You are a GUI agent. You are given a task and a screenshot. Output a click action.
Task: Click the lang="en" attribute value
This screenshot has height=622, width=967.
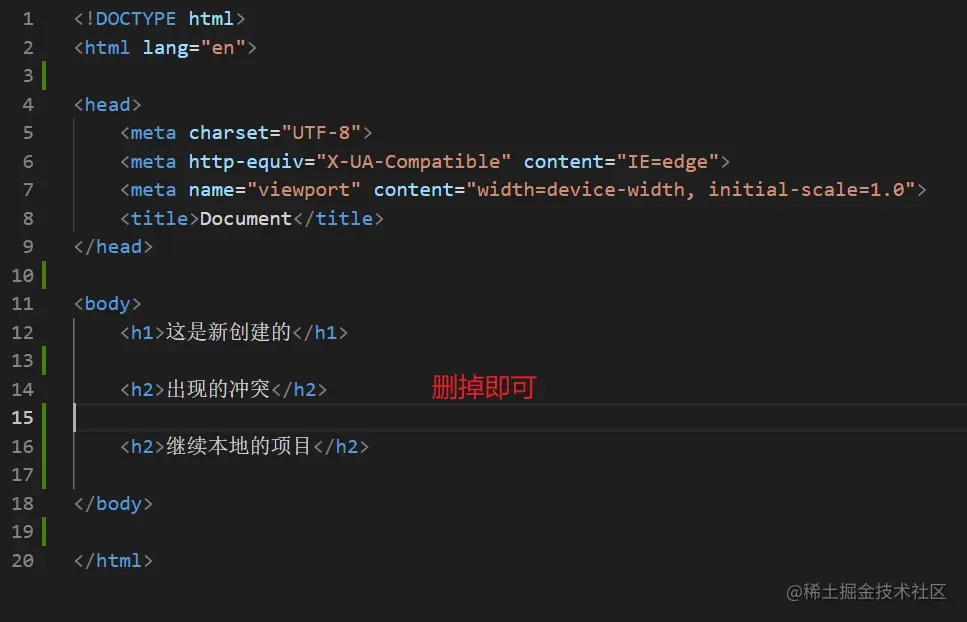(223, 47)
